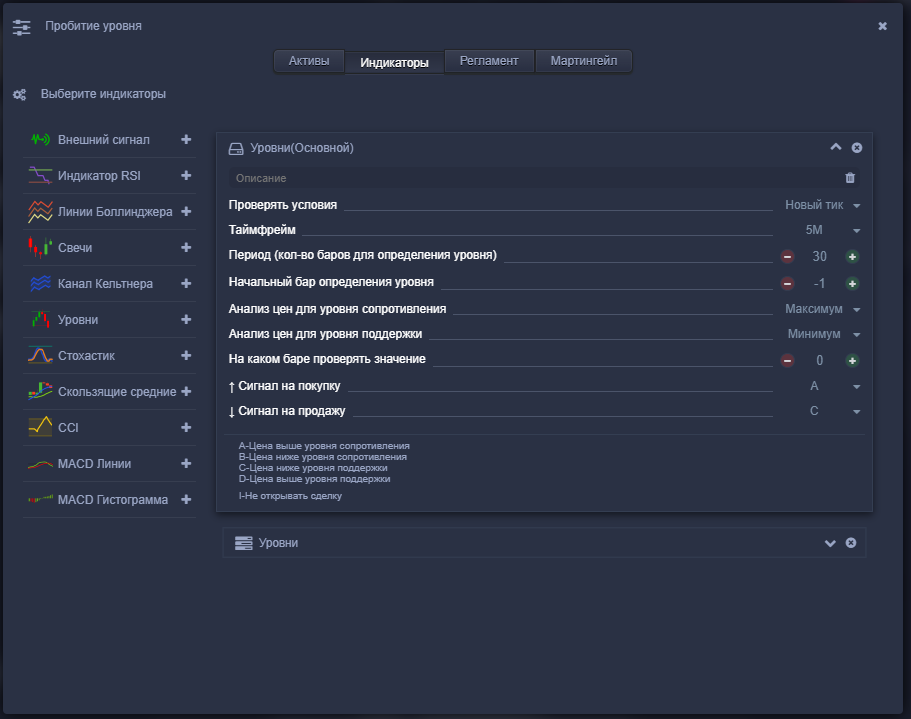The height and width of the screenshot is (719, 911).
Task: Click the MACD Линии icon
Action: 40,464
